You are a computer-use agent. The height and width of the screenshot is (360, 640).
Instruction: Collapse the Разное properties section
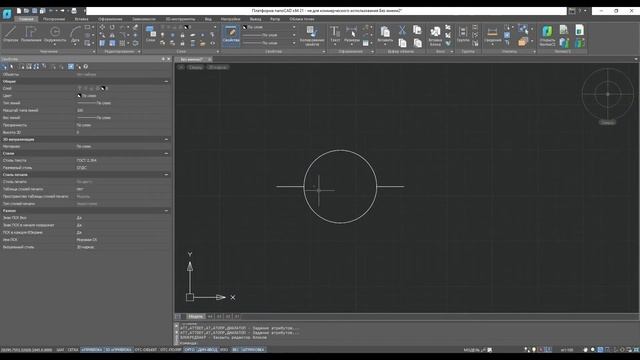(x=166, y=211)
